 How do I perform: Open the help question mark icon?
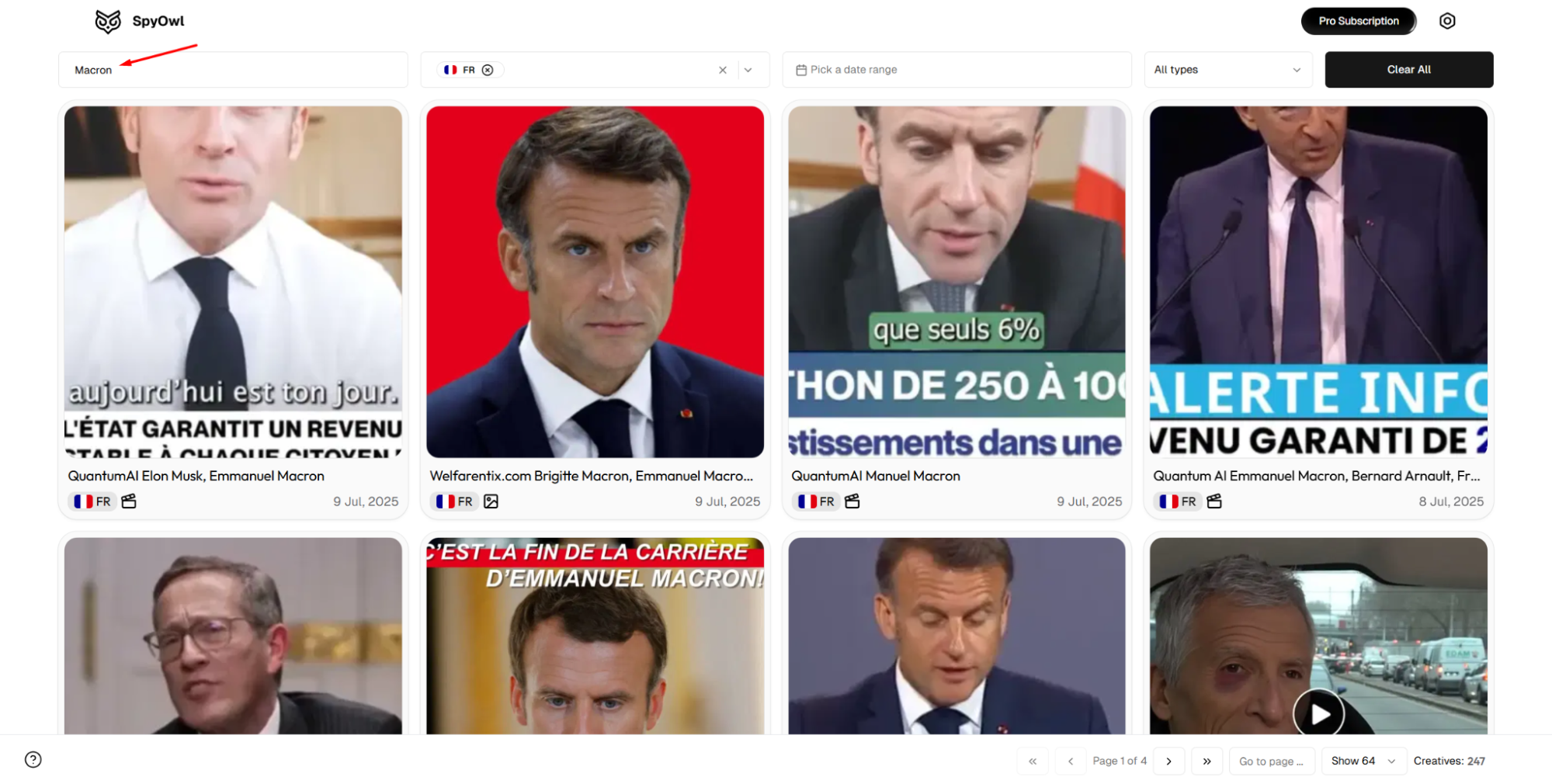33,760
